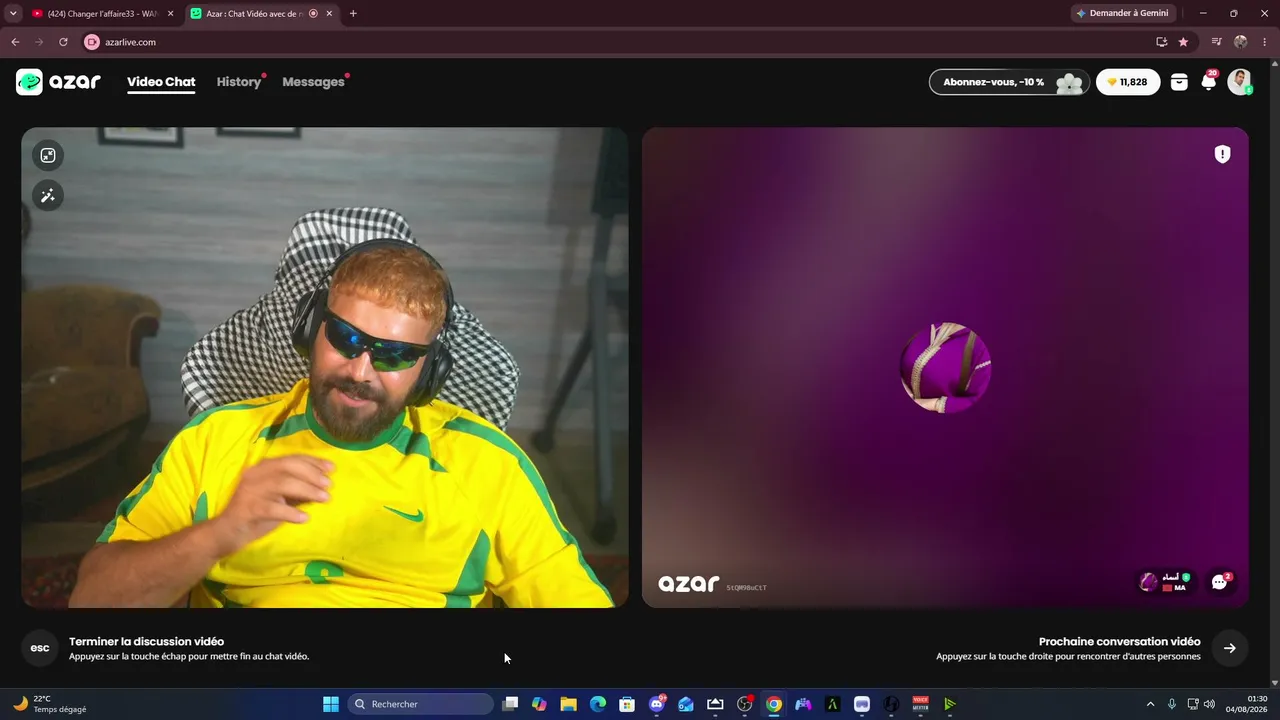This screenshot has height=720, width=1280.
Task: Open the media controls icon in Chrome toolbar
Action: point(1216,42)
